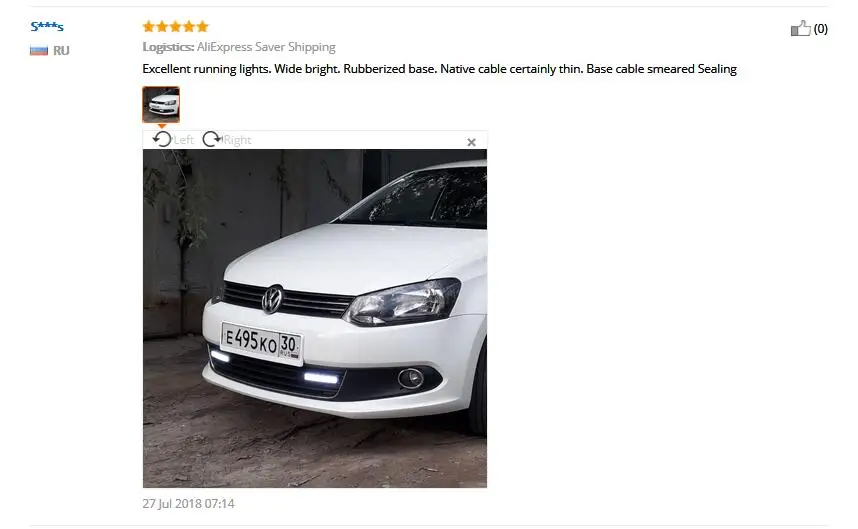The width and height of the screenshot is (858, 529).
Task: Click the (0) helpful vote count
Action: [x=820, y=28]
